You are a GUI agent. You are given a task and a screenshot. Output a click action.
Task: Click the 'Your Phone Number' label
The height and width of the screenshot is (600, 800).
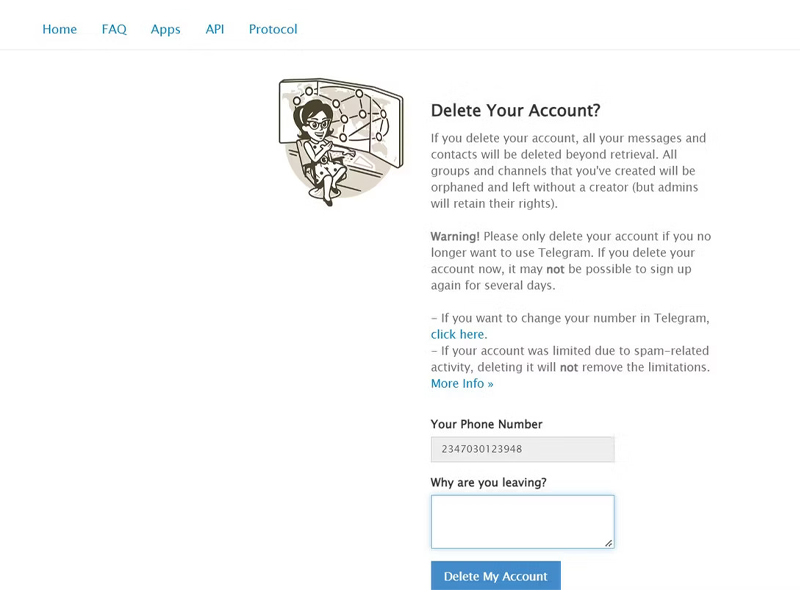[x=486, y=424]
